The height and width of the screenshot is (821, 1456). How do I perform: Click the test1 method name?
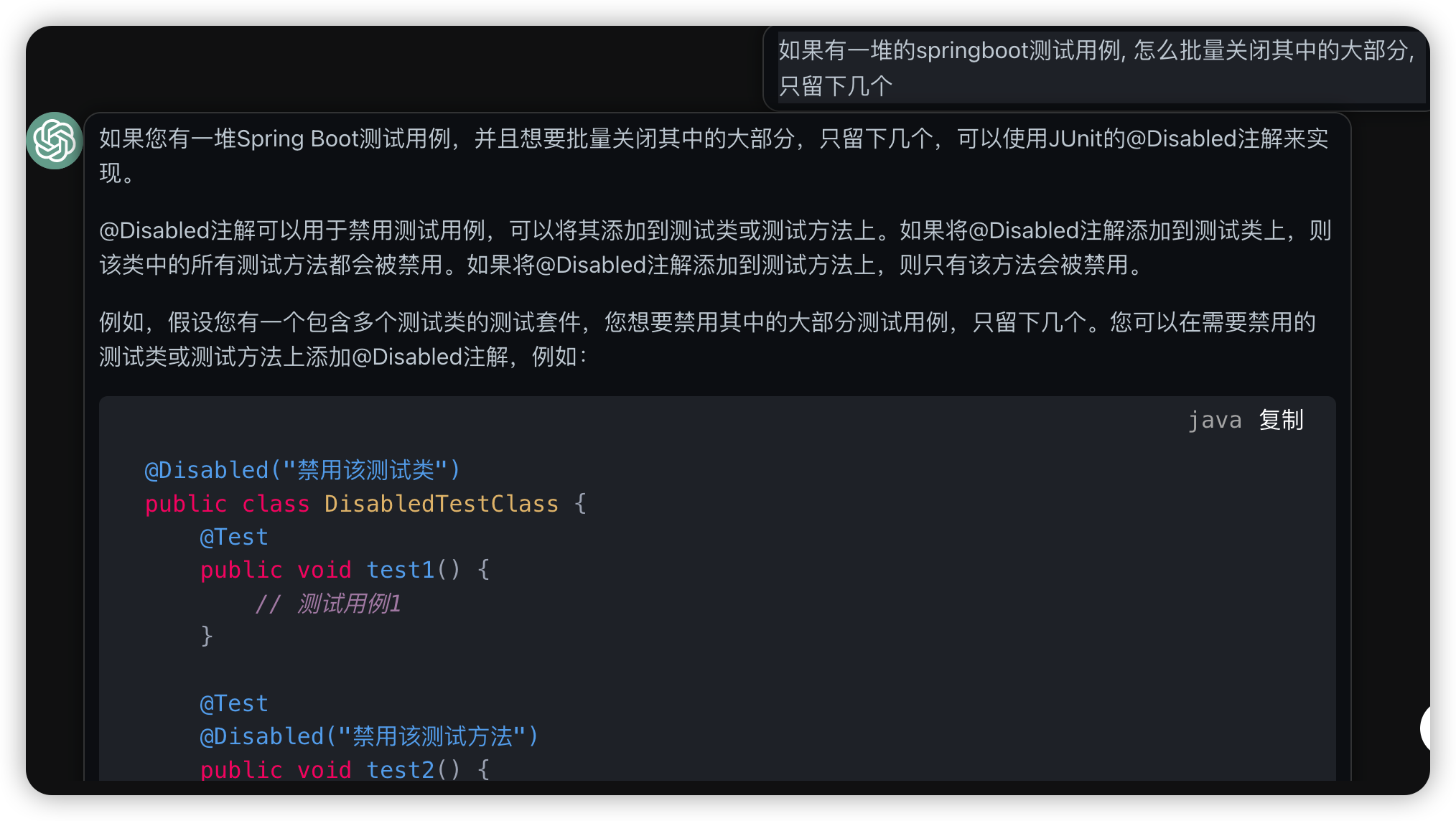pos(400,570)
